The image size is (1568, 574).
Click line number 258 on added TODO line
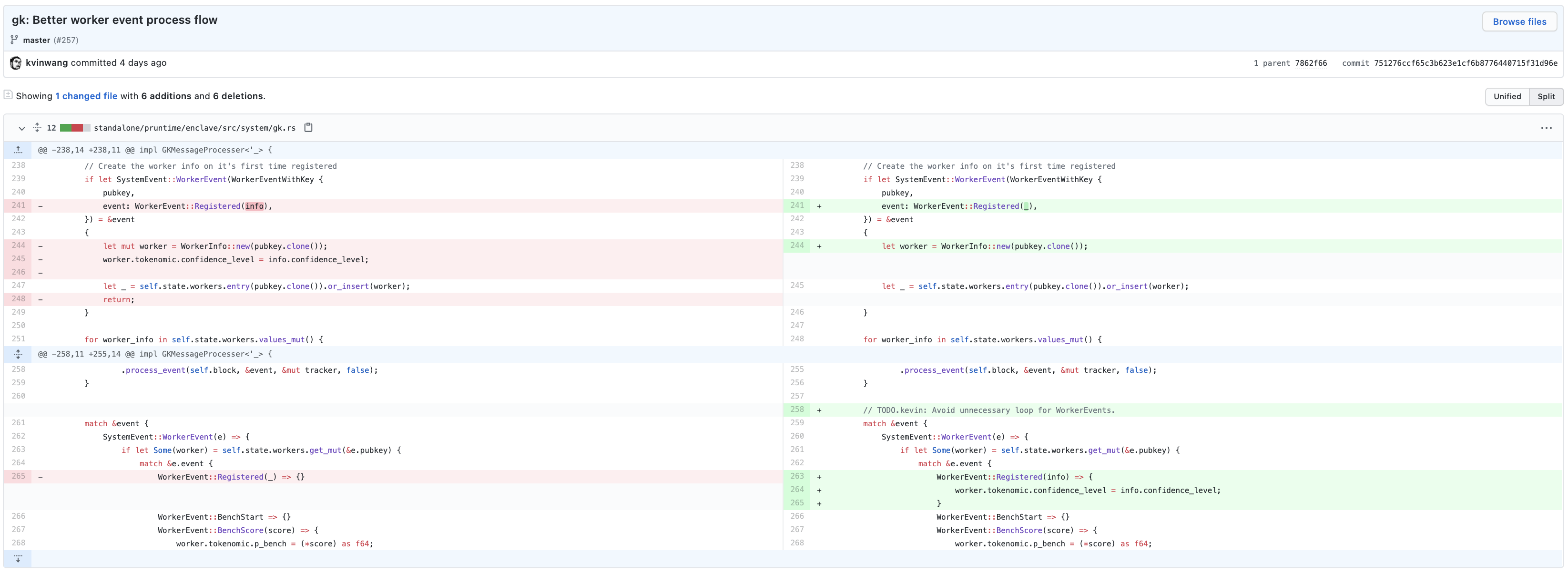pos(797,410)
